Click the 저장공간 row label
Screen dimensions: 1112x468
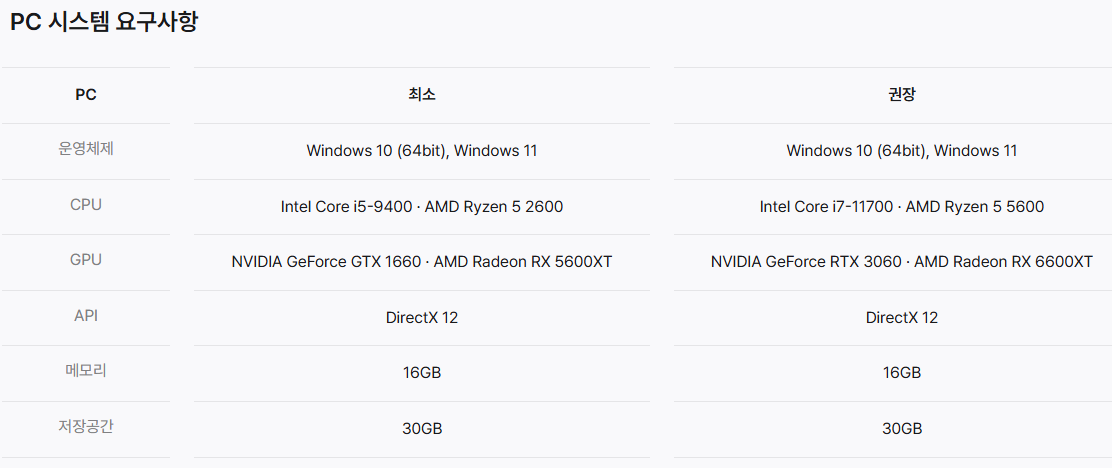(x=86, y=427)
